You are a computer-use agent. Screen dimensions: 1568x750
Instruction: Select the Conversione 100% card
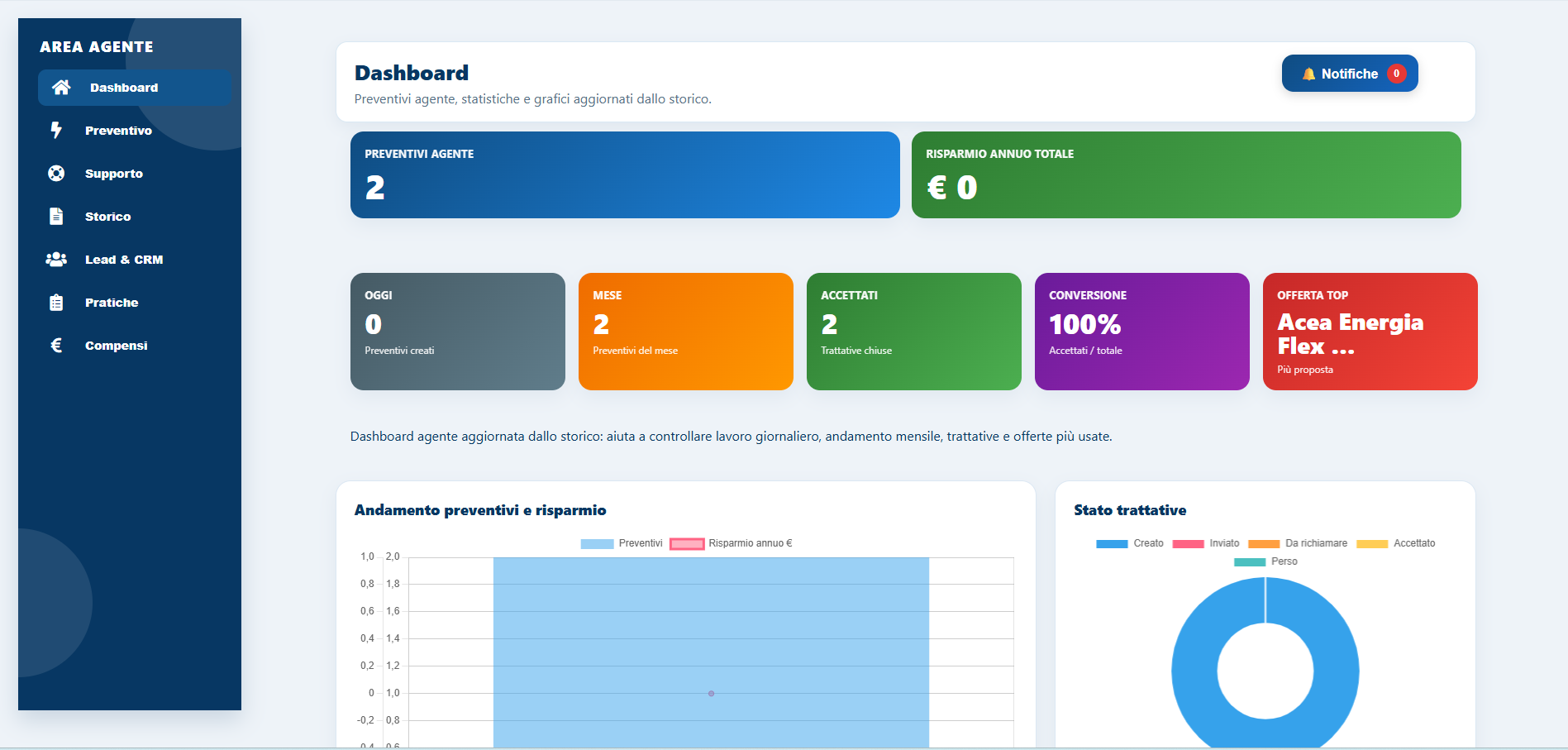1141,332
